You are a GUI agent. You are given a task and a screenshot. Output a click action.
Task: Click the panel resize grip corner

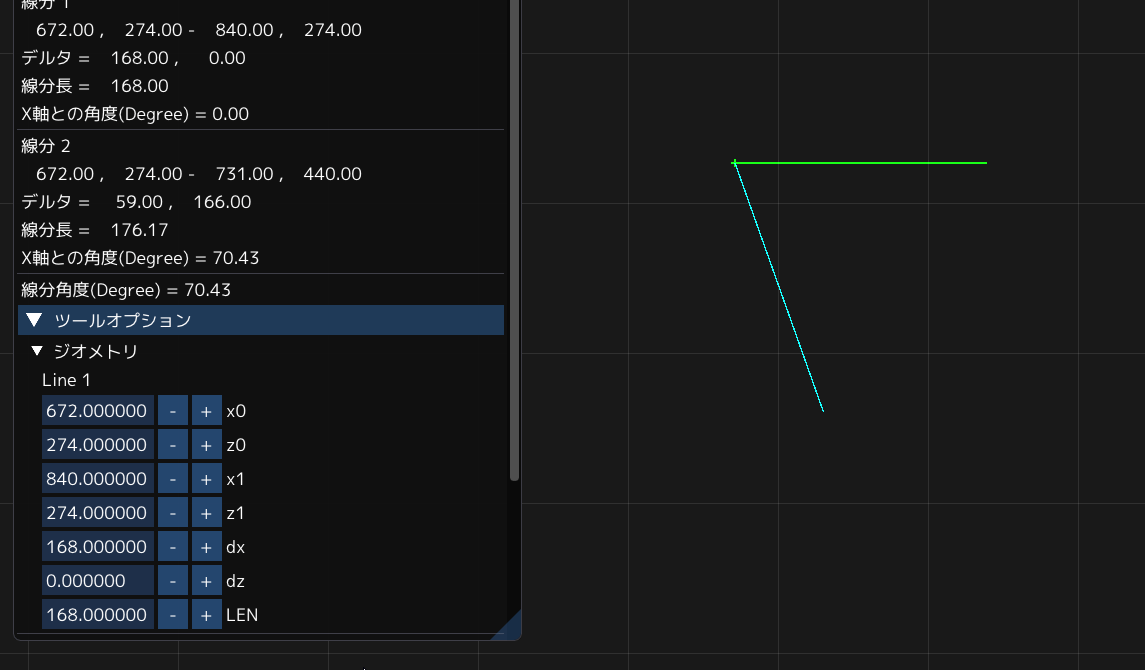click(510, 628)
